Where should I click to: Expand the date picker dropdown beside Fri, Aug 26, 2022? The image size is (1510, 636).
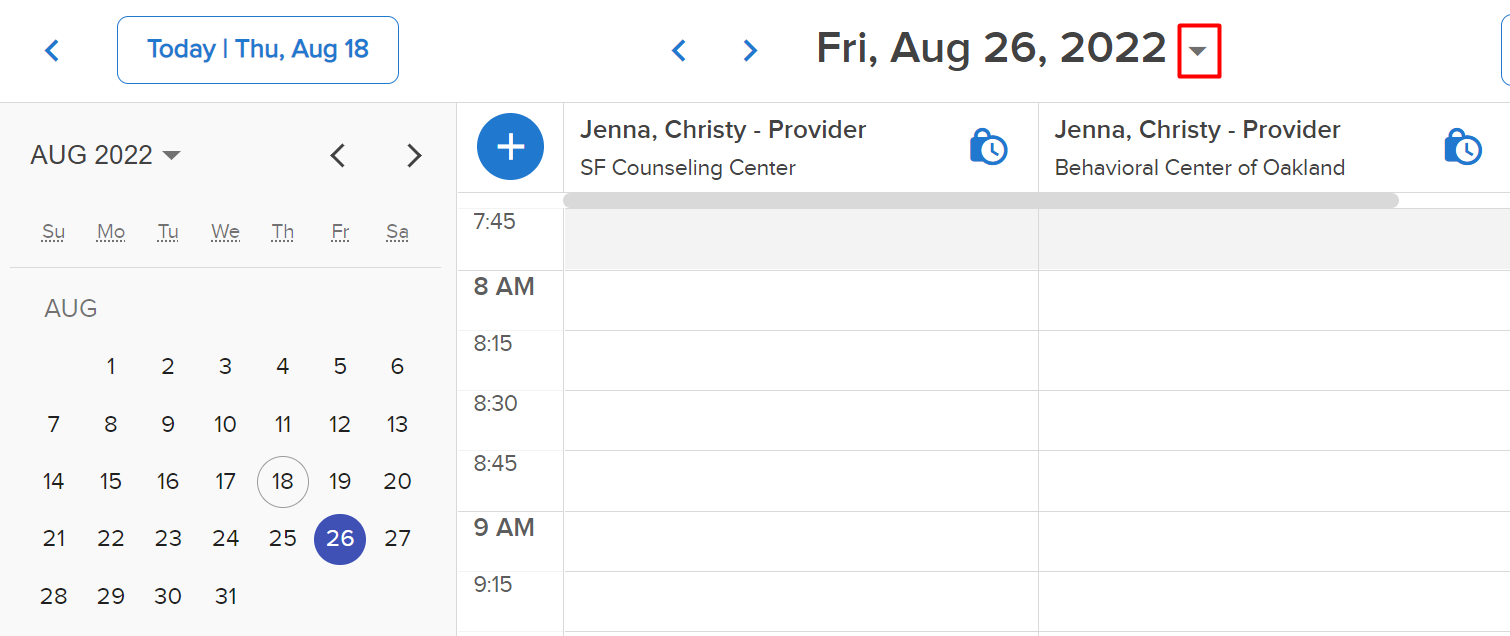click(1198, 50)
